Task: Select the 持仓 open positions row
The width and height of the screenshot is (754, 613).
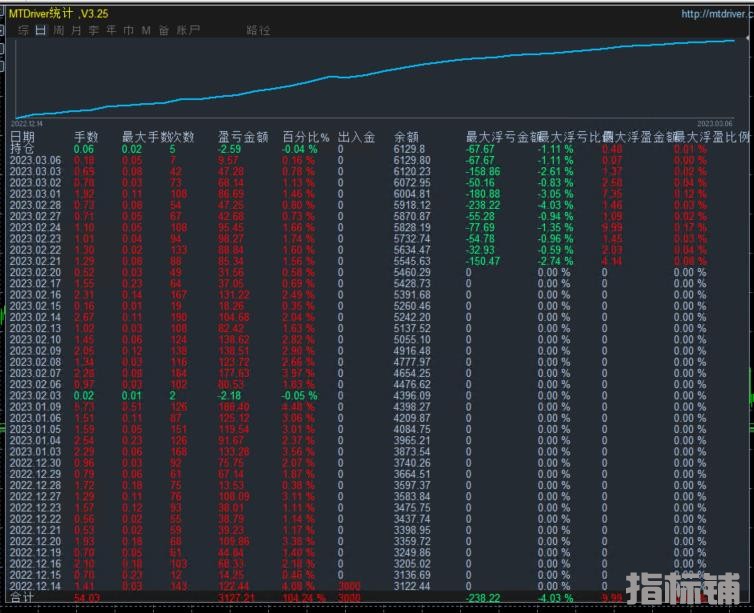Action: pyautogui.click(x=23, y=148)
